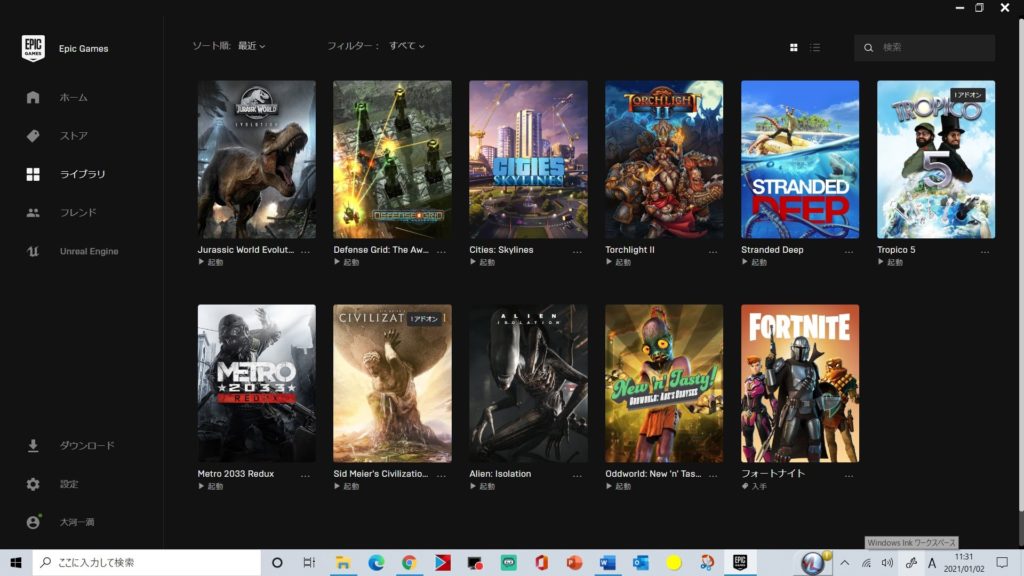Open options menu for Defense Grid
This screenshot has height=576, width=1024.
point(441,251)
